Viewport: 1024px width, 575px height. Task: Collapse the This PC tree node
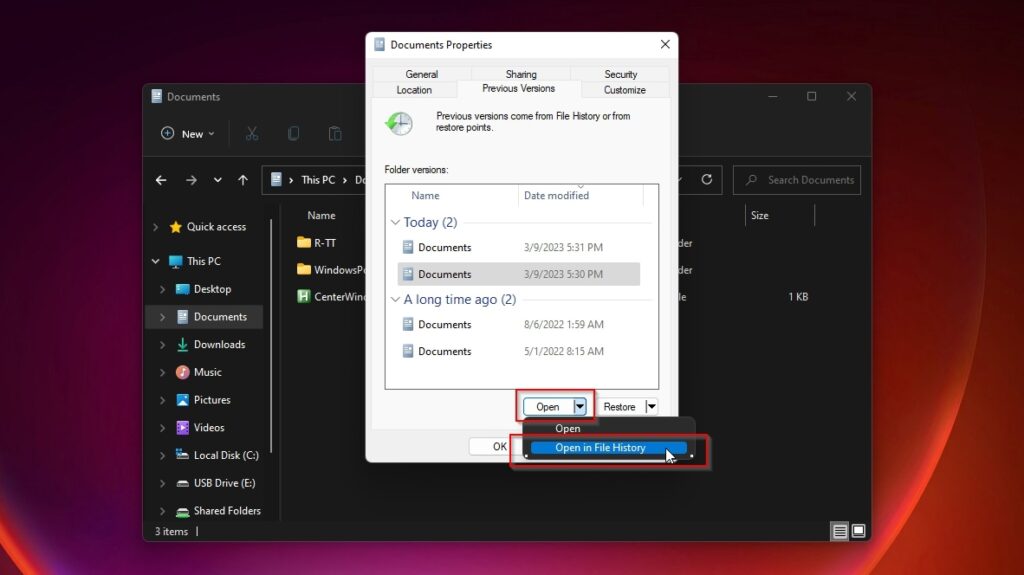coord(155,261)
